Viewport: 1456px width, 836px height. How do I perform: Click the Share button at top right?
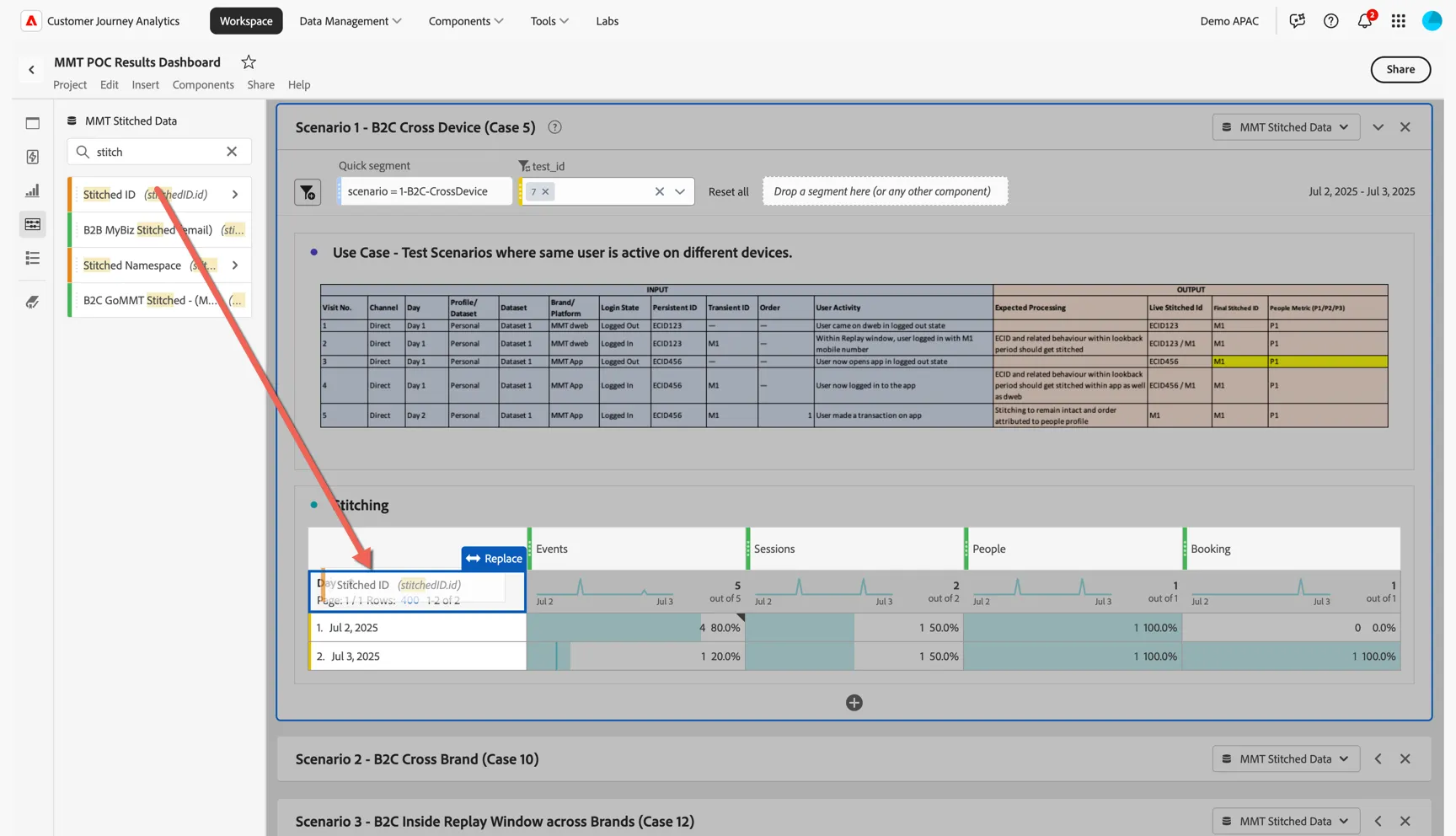coord(1400,69)
